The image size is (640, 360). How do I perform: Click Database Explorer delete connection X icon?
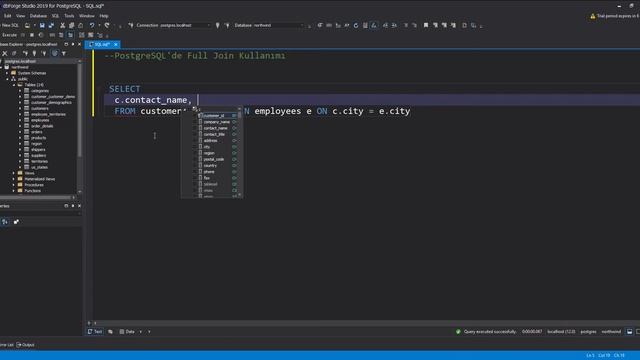5,53
